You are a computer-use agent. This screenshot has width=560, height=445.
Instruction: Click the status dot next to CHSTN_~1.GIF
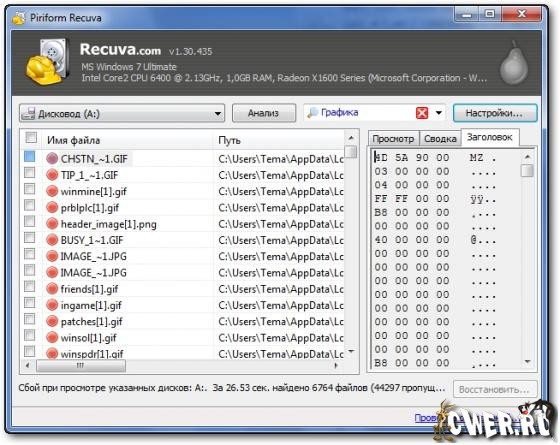tap(52, 159)
